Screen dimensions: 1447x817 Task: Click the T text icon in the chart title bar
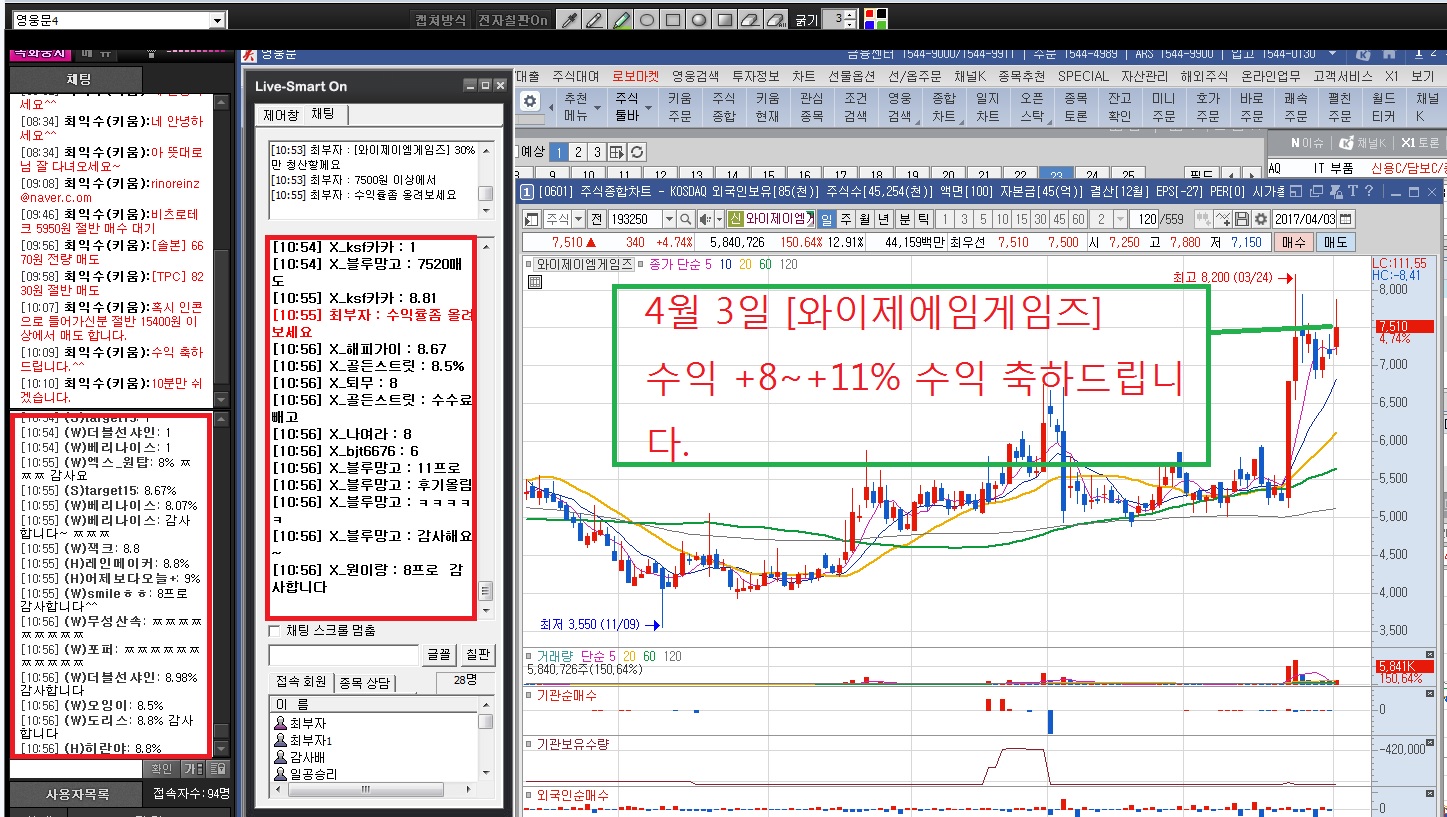pyautogui.click(x=1352, y=192)
